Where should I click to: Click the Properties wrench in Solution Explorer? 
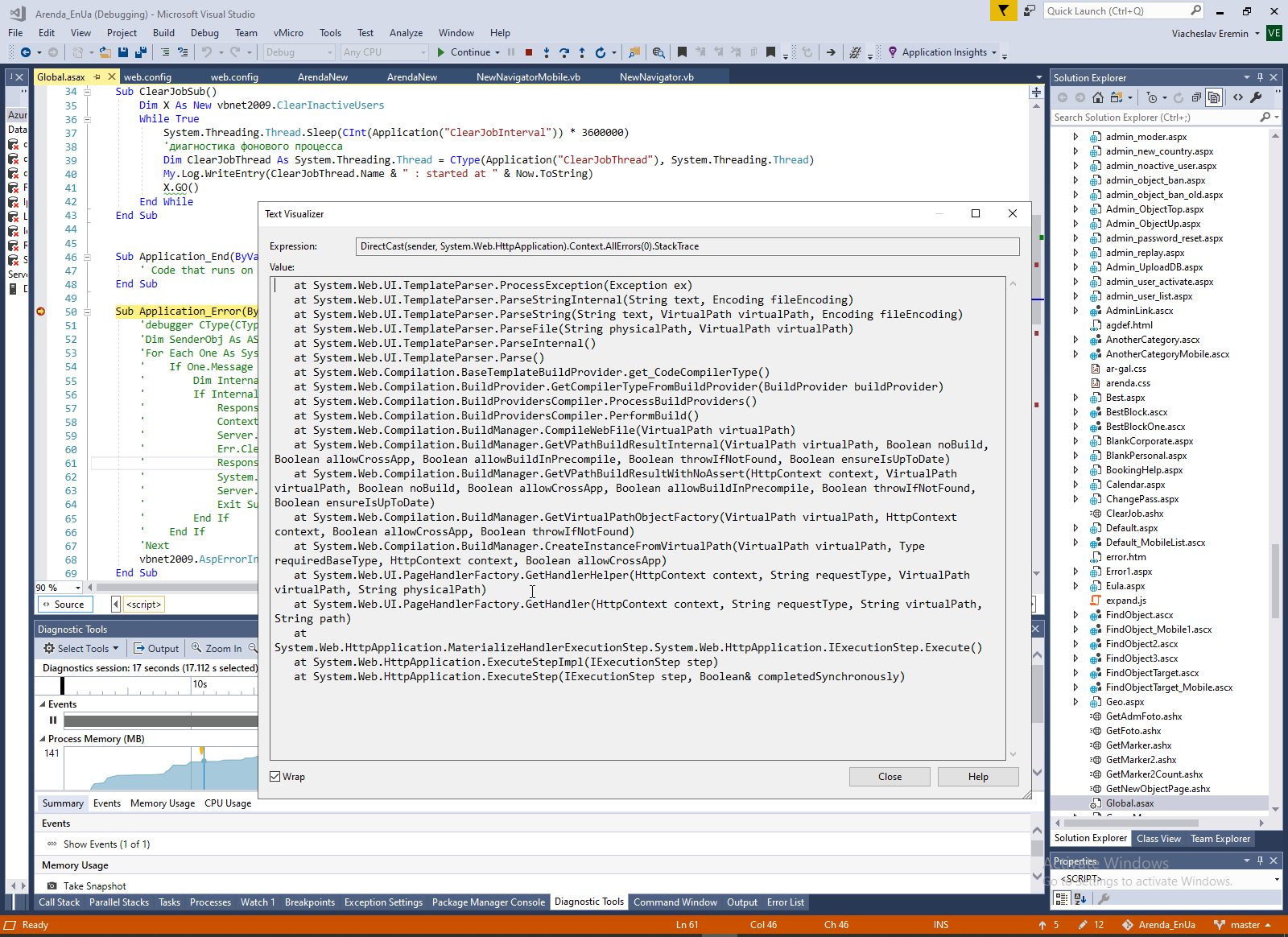1257,97
